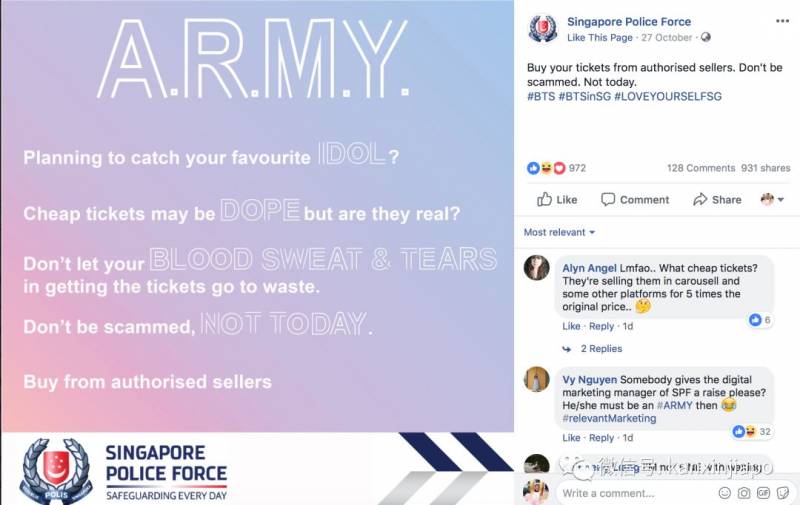Image resolution: width=800 pixels, height=505 pixels.
Task: Open the profile switcher dropdown beside Share
Action: pyautogui.click(x=772, y=199)
